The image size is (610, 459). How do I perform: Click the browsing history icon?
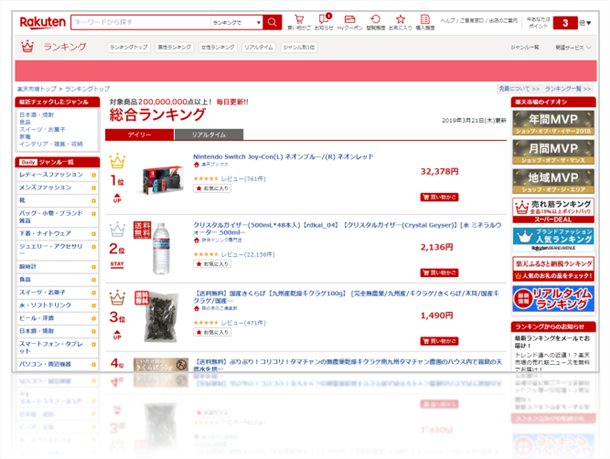tap(374, 19)
